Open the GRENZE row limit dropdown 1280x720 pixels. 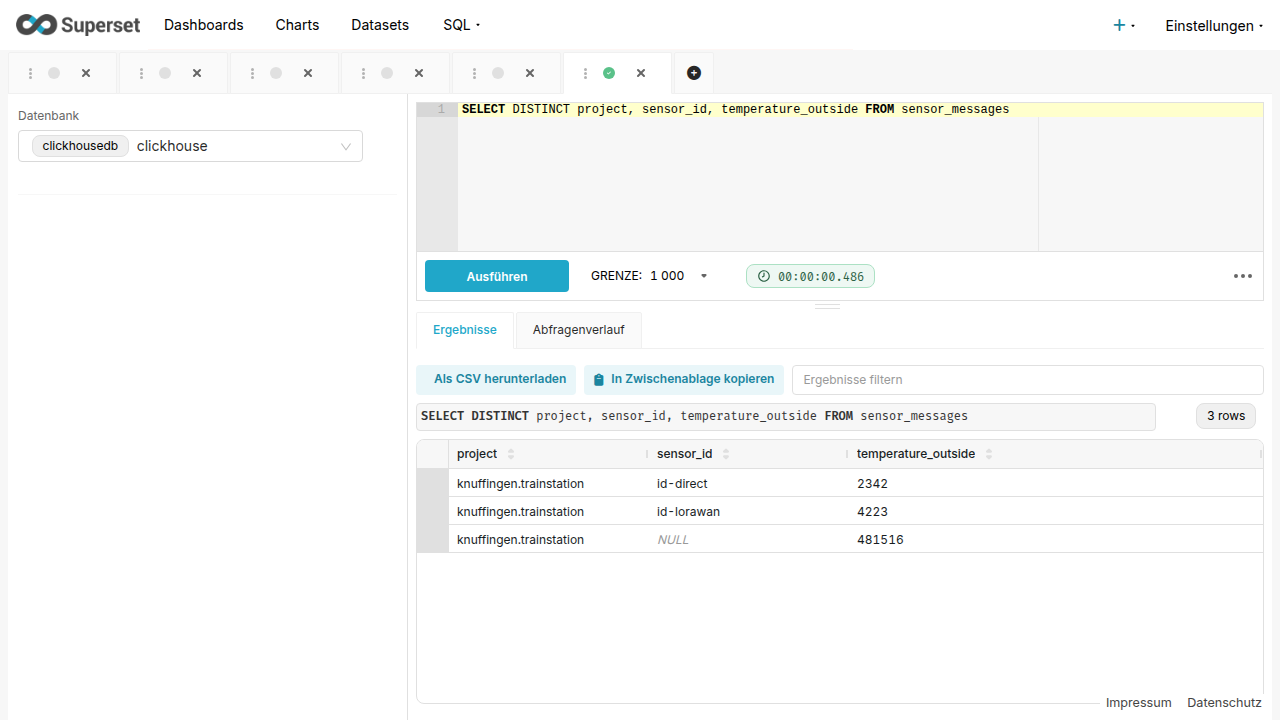[x=703, y=276]
